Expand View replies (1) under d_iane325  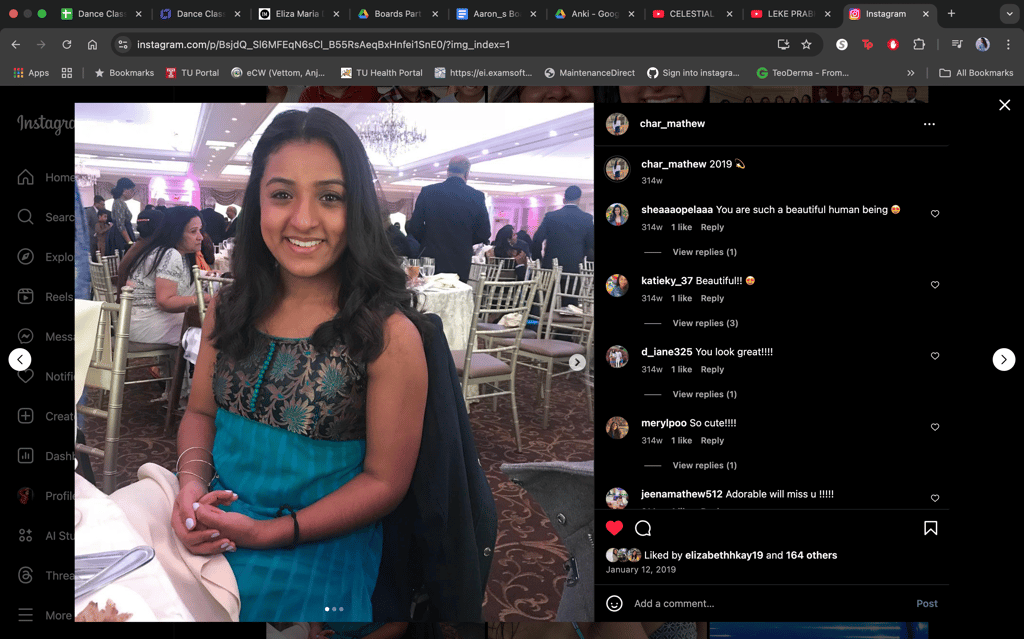[704, 395]
